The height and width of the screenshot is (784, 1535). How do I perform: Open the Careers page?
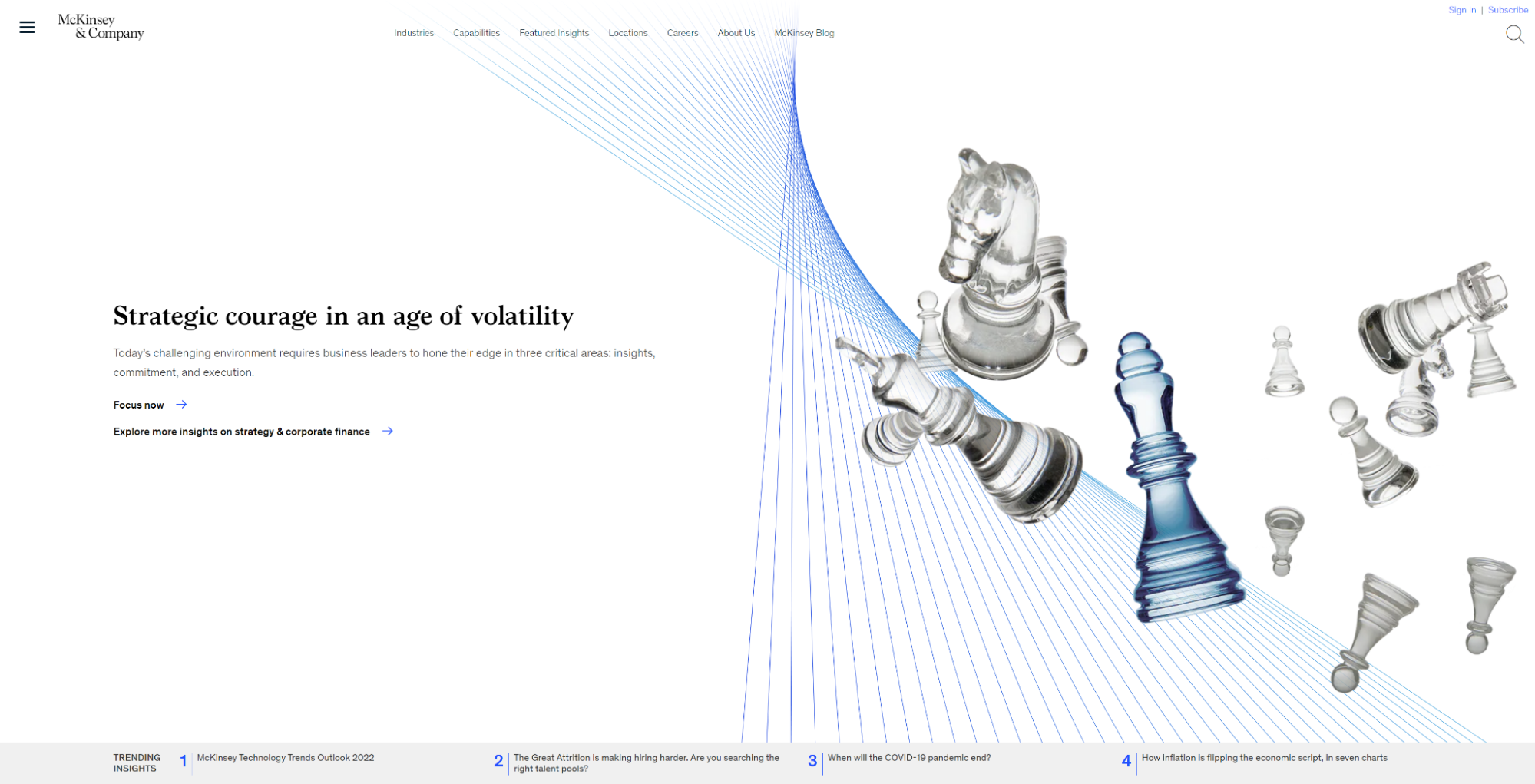point(683,33)
